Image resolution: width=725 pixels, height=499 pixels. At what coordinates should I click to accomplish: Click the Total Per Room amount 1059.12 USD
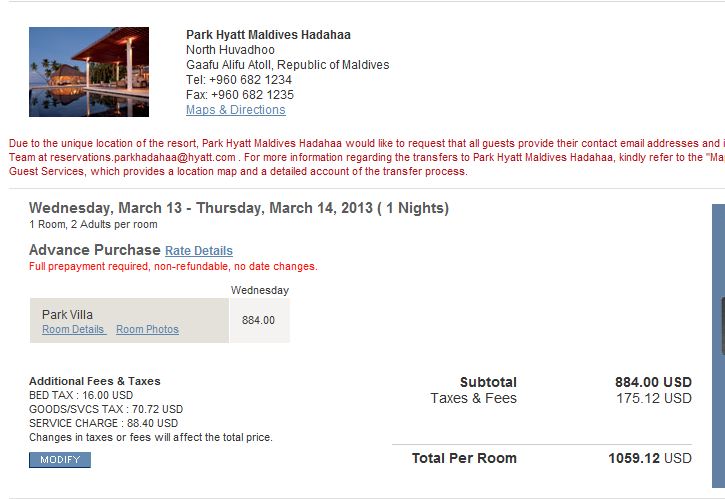[649, 458]
